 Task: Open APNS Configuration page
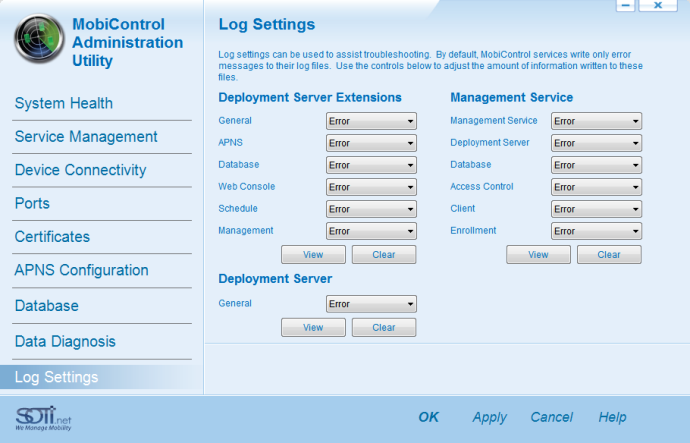[81, 270]
